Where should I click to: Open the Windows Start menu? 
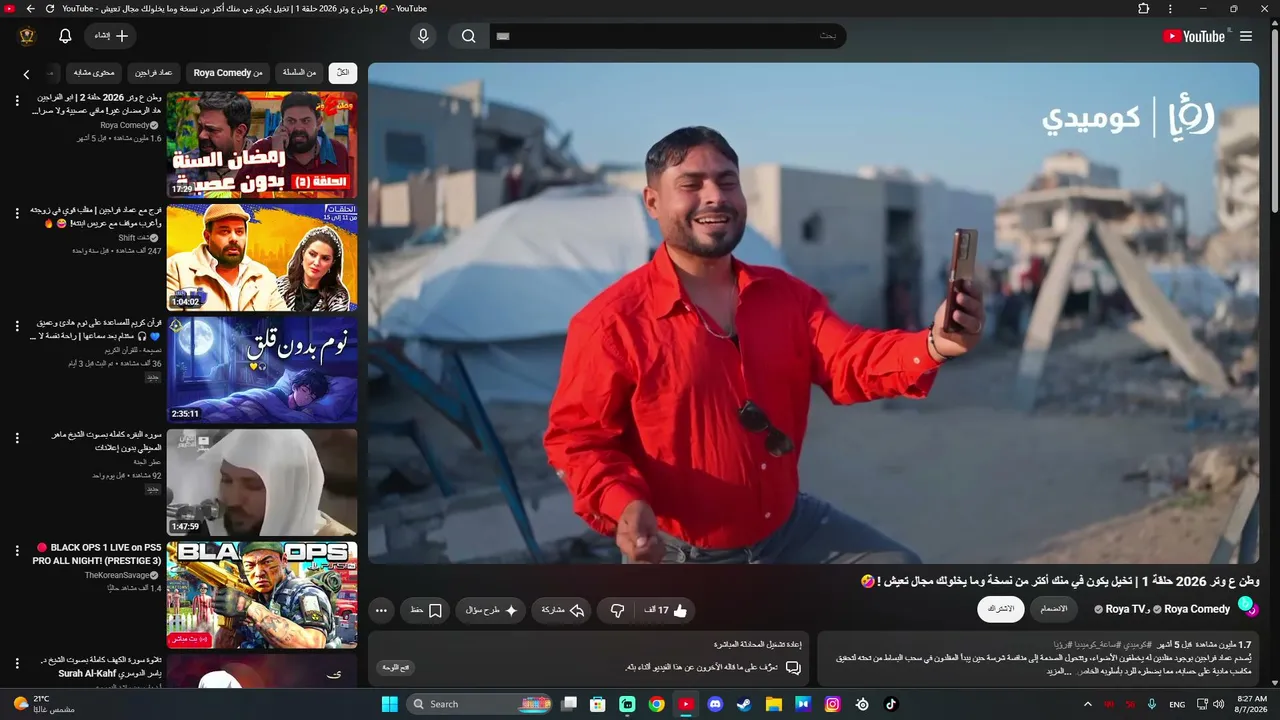390,704
